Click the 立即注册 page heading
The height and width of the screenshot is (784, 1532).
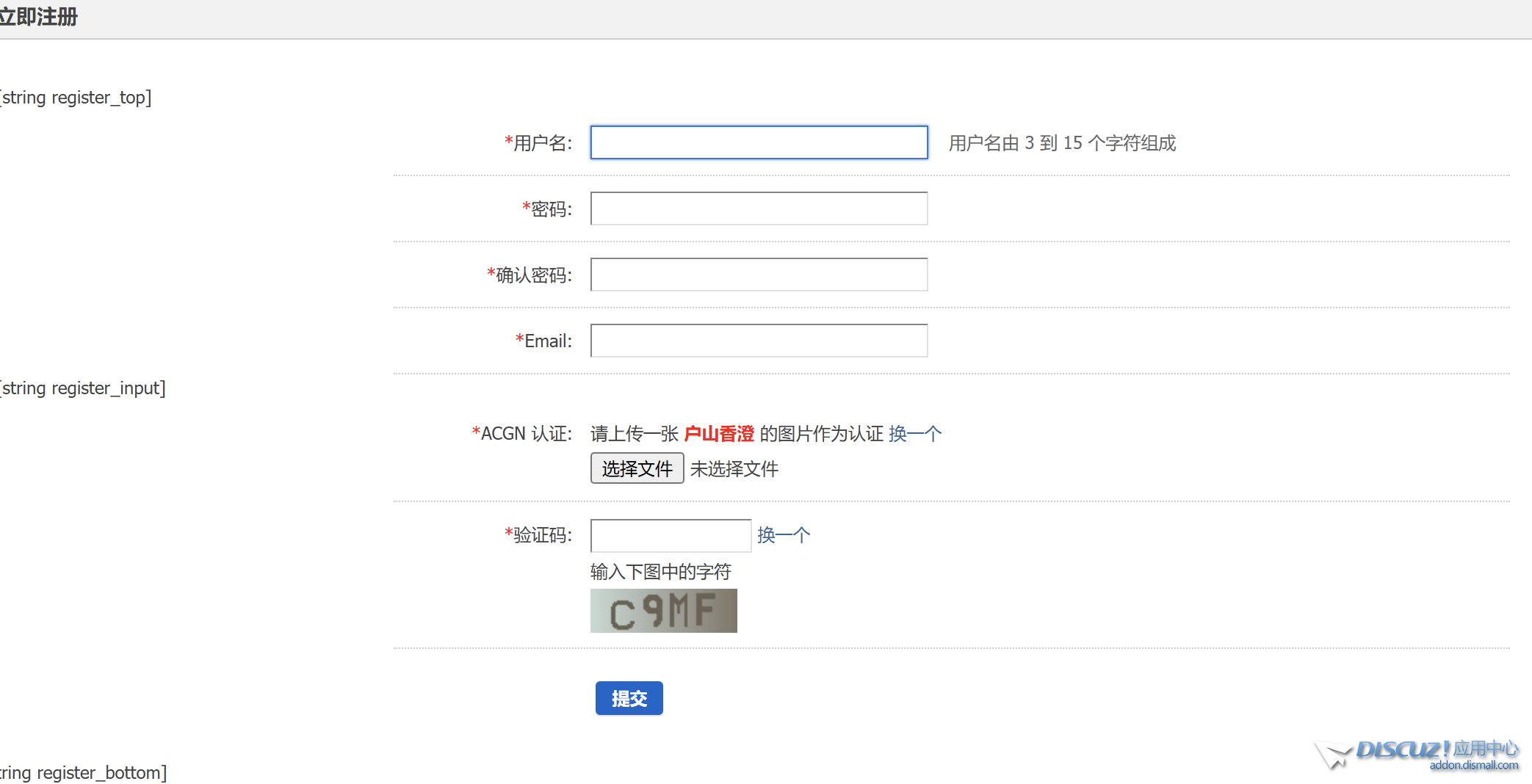38,17
